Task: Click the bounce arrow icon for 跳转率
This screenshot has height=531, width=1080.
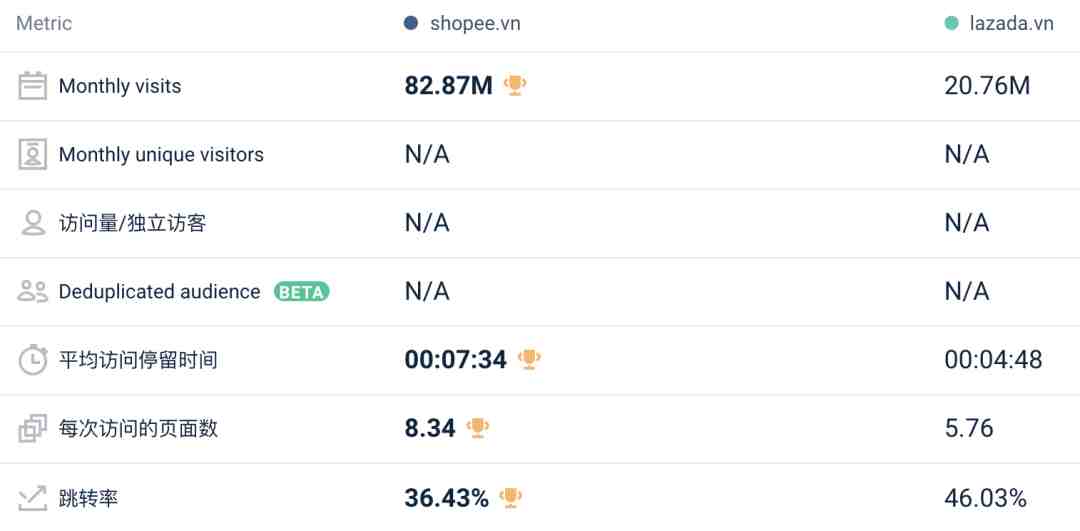Action: (x=33, y=497)
